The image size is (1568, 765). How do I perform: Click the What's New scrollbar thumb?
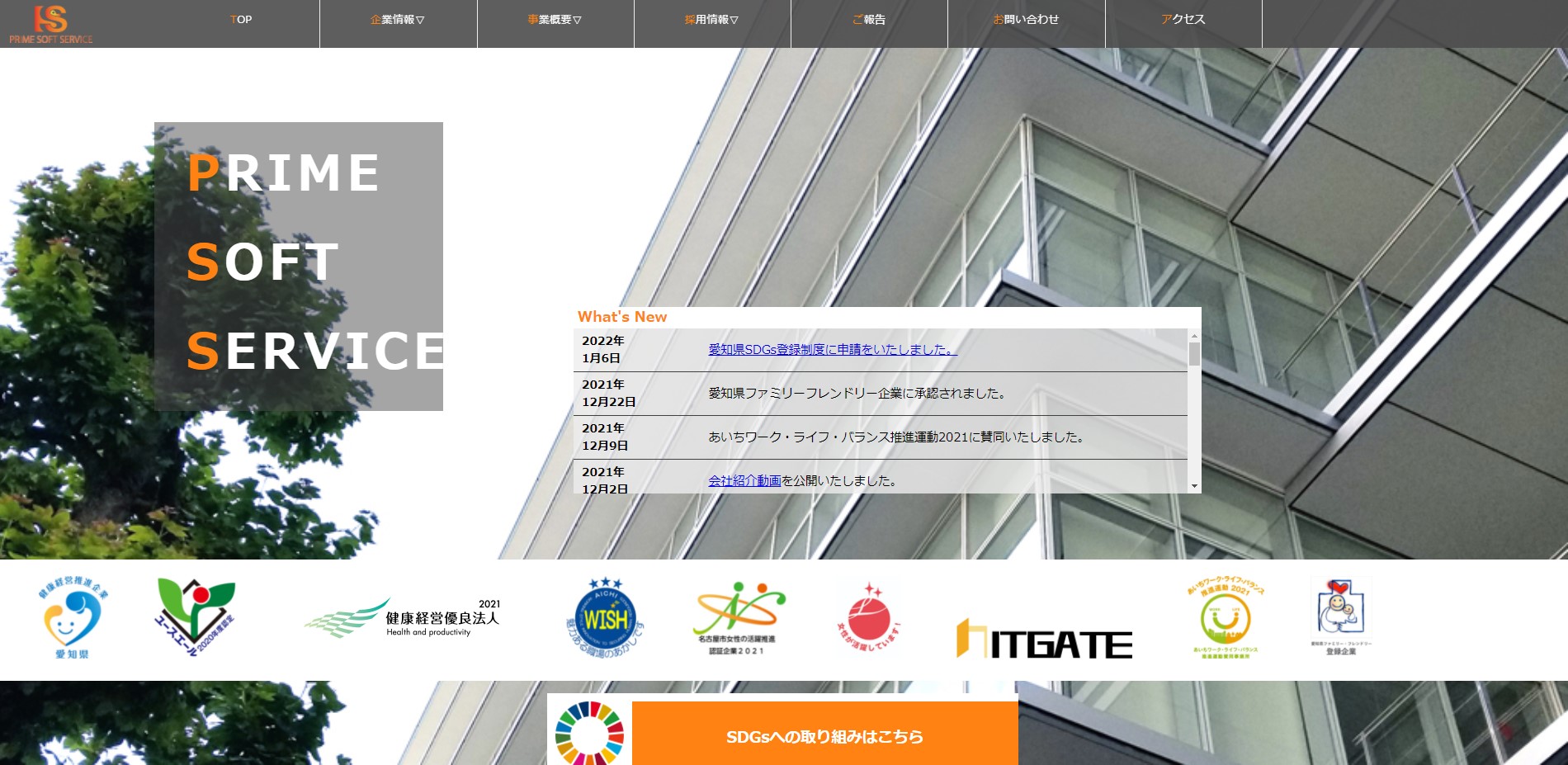1194,354
